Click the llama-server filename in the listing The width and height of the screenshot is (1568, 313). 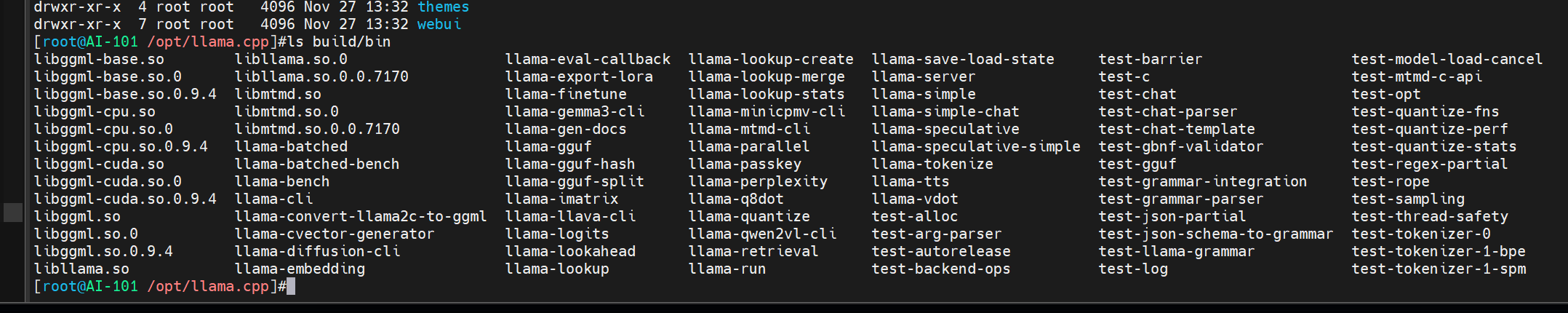(923, 76)
